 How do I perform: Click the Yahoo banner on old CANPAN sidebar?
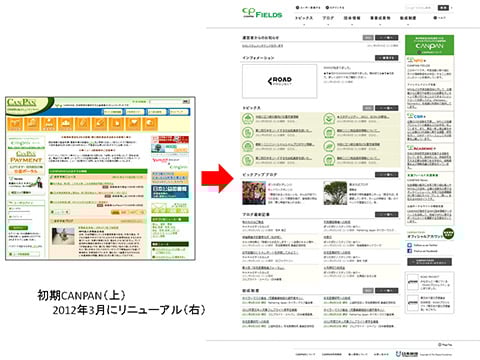click(x=170, y=163)
